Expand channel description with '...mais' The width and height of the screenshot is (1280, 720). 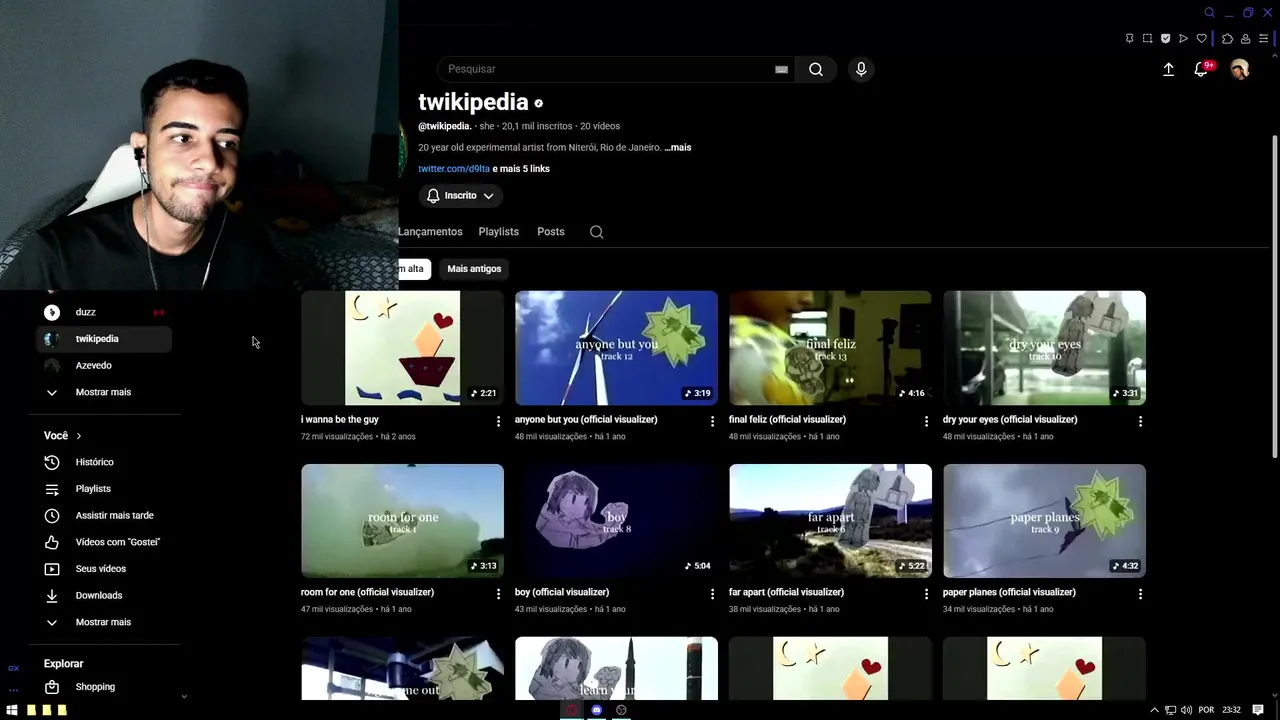coord(678,147)
